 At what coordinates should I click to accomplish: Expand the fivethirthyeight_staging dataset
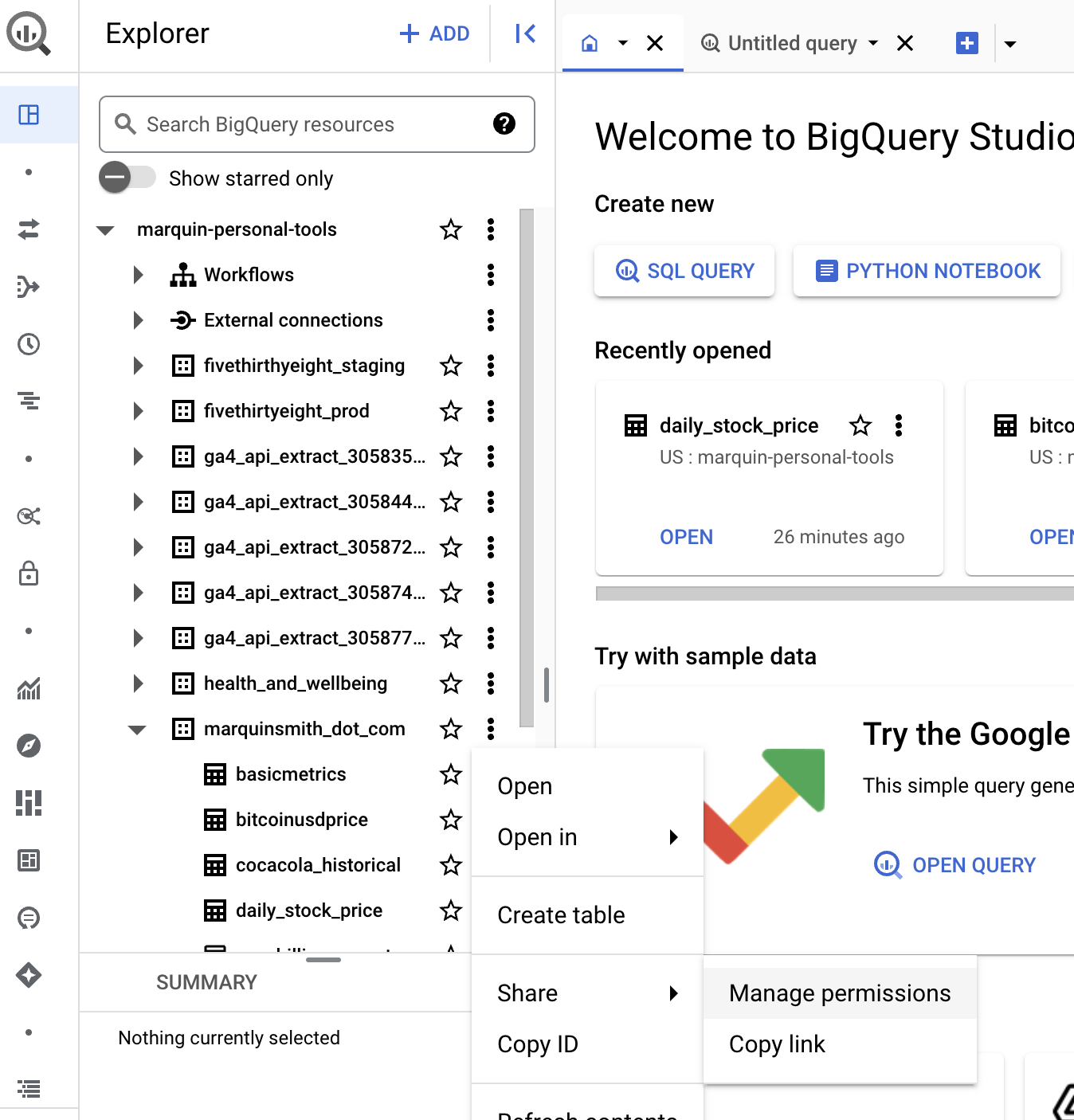[139, 366]
